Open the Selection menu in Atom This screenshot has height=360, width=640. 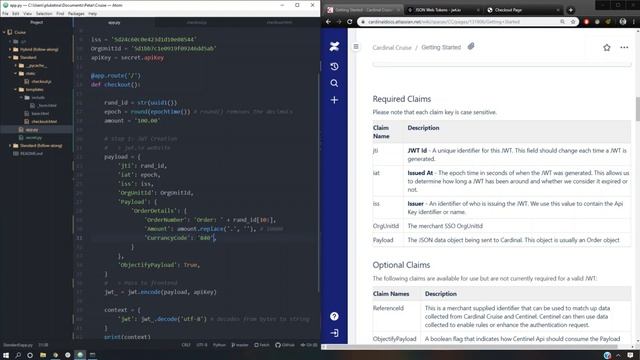[x=44, y=13]
